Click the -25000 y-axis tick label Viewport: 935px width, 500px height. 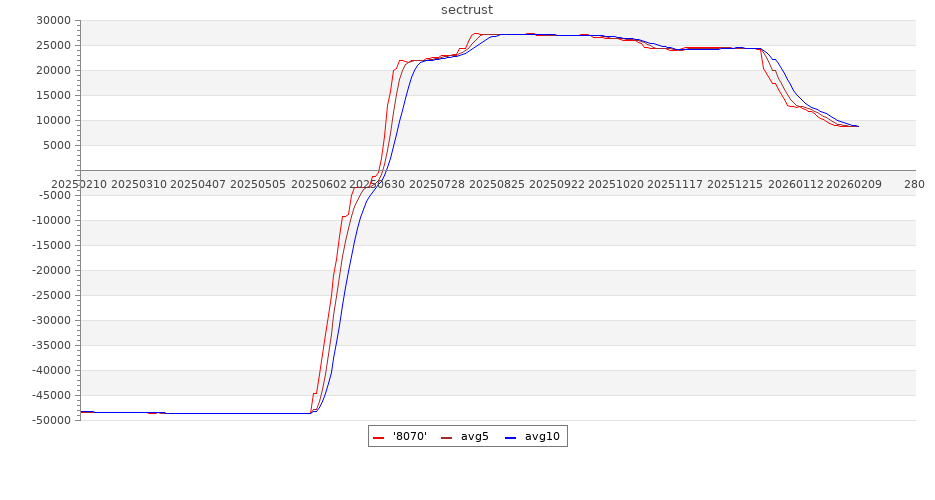(x=50, y=296)
